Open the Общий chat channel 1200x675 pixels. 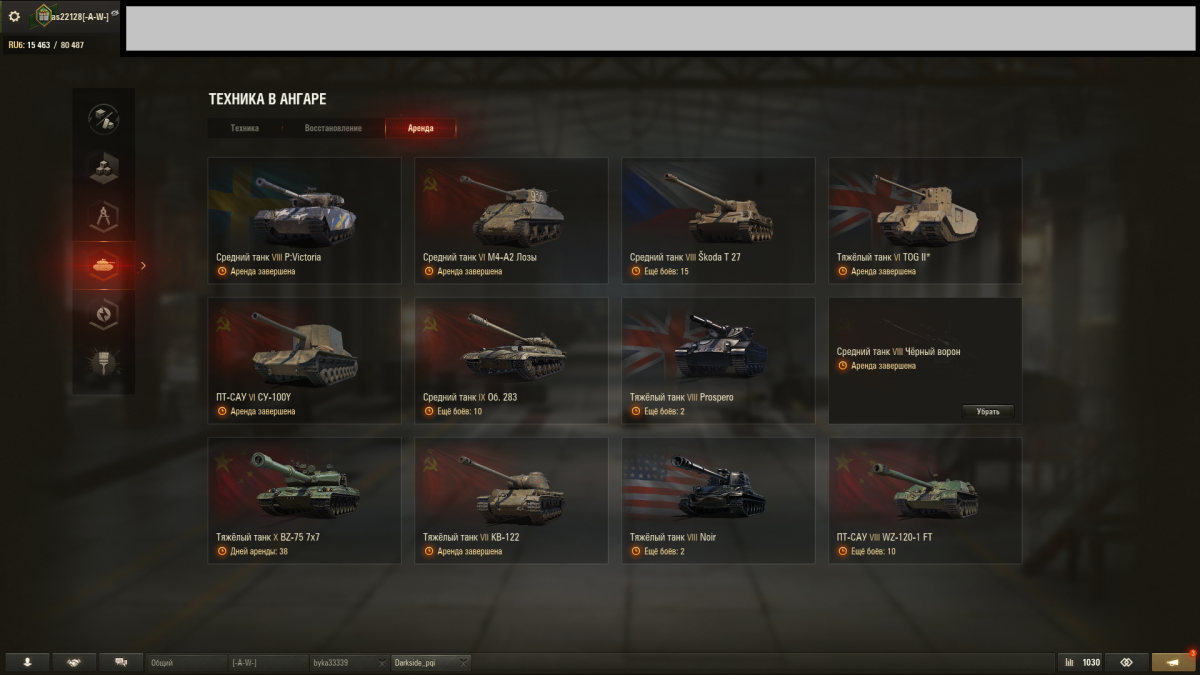click(187, 662)
